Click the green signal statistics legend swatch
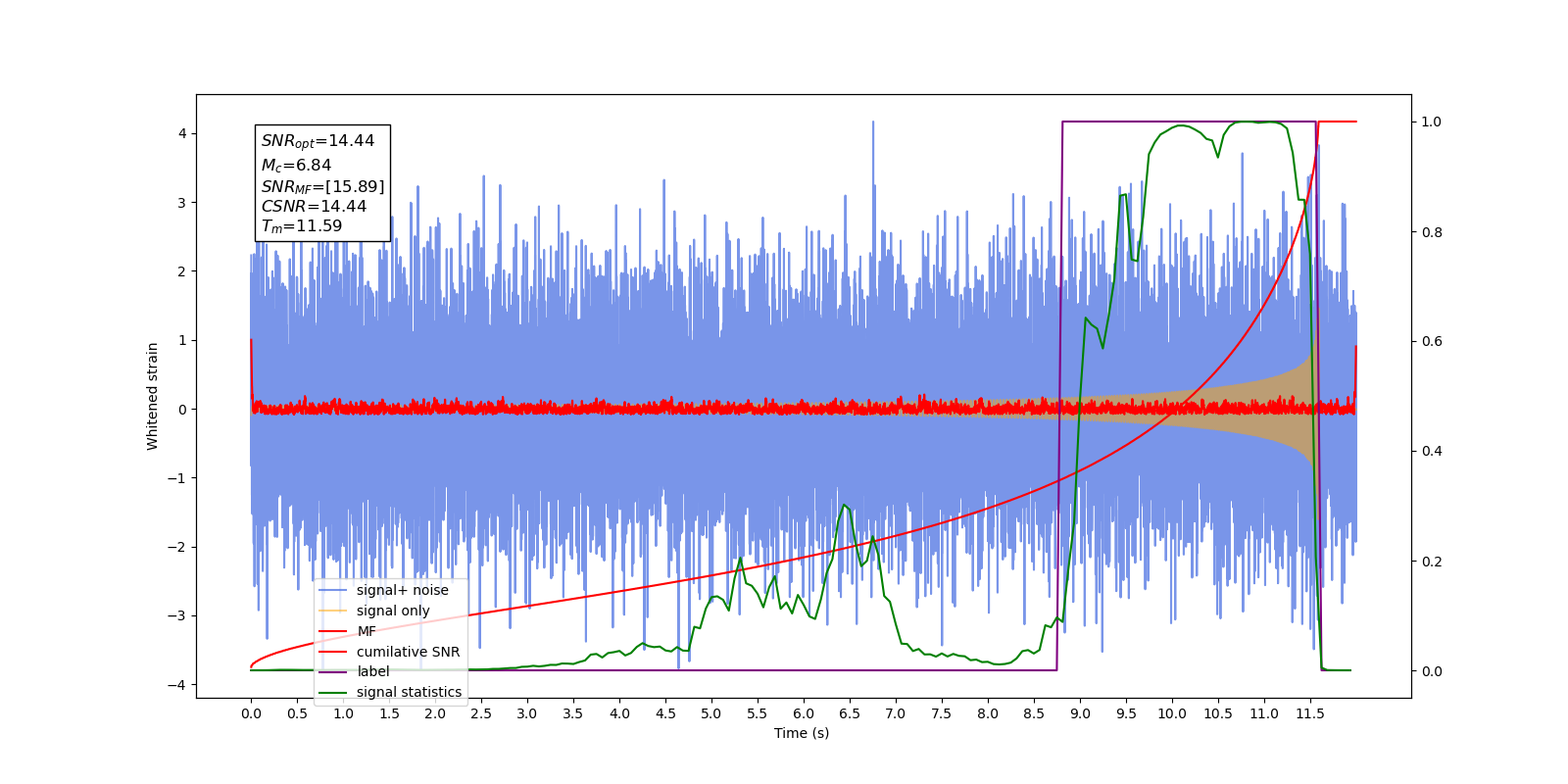This screenshot has width=1568, height=784. pyautogui.click(x=333, y=692)
